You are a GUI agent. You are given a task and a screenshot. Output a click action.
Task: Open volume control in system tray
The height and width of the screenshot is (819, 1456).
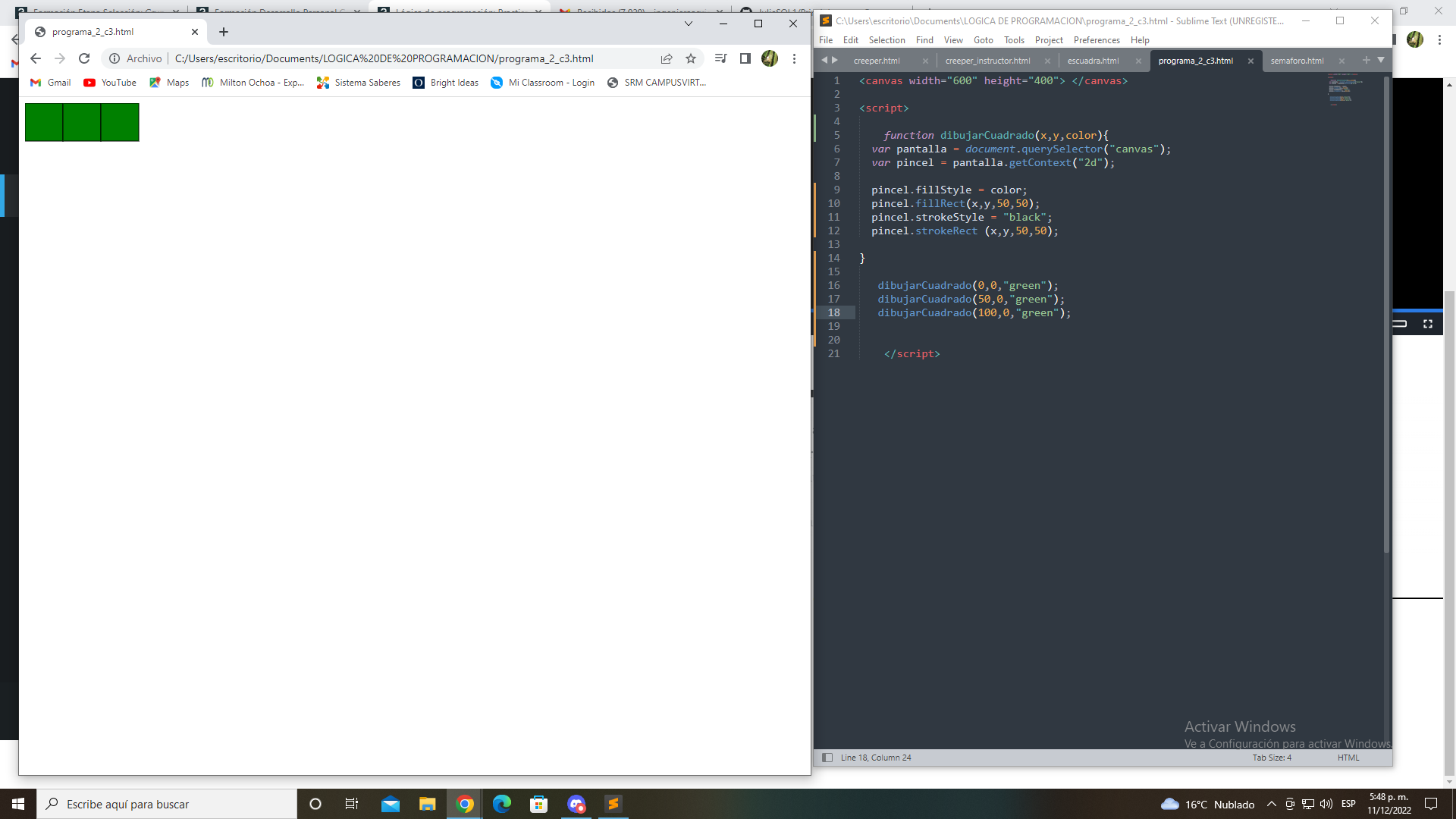pos(1326,804)
